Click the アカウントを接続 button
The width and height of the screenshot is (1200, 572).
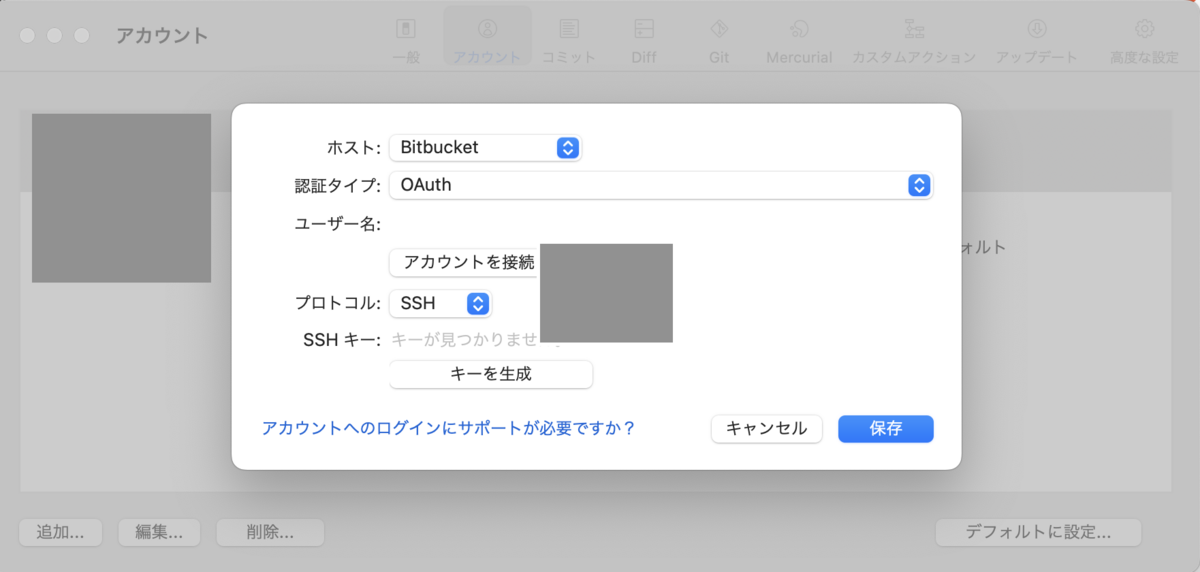465,263
